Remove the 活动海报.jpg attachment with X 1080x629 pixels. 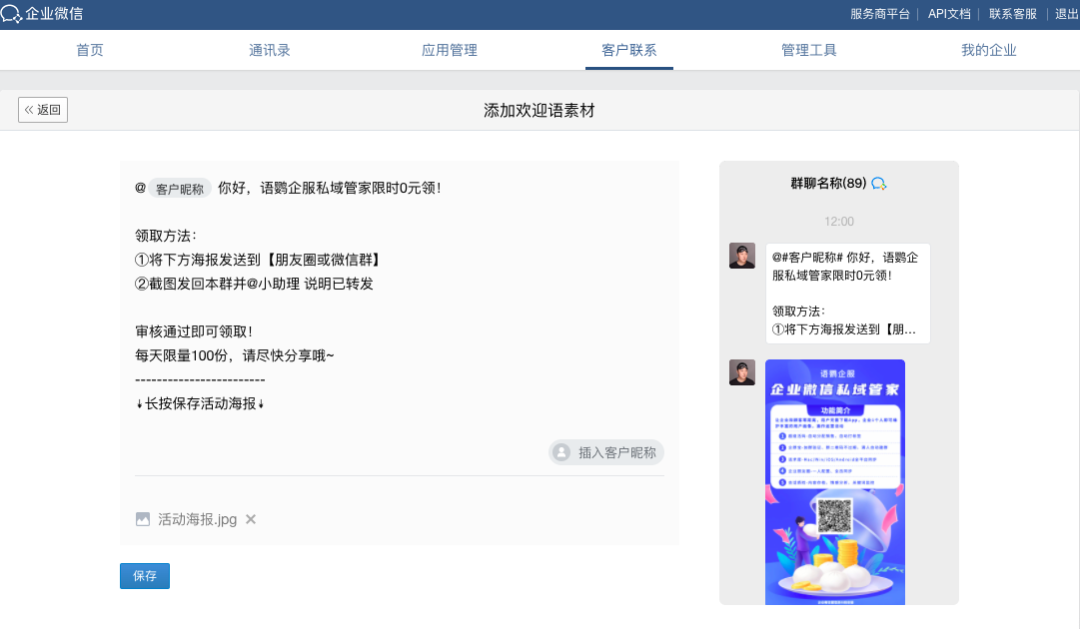251,519
